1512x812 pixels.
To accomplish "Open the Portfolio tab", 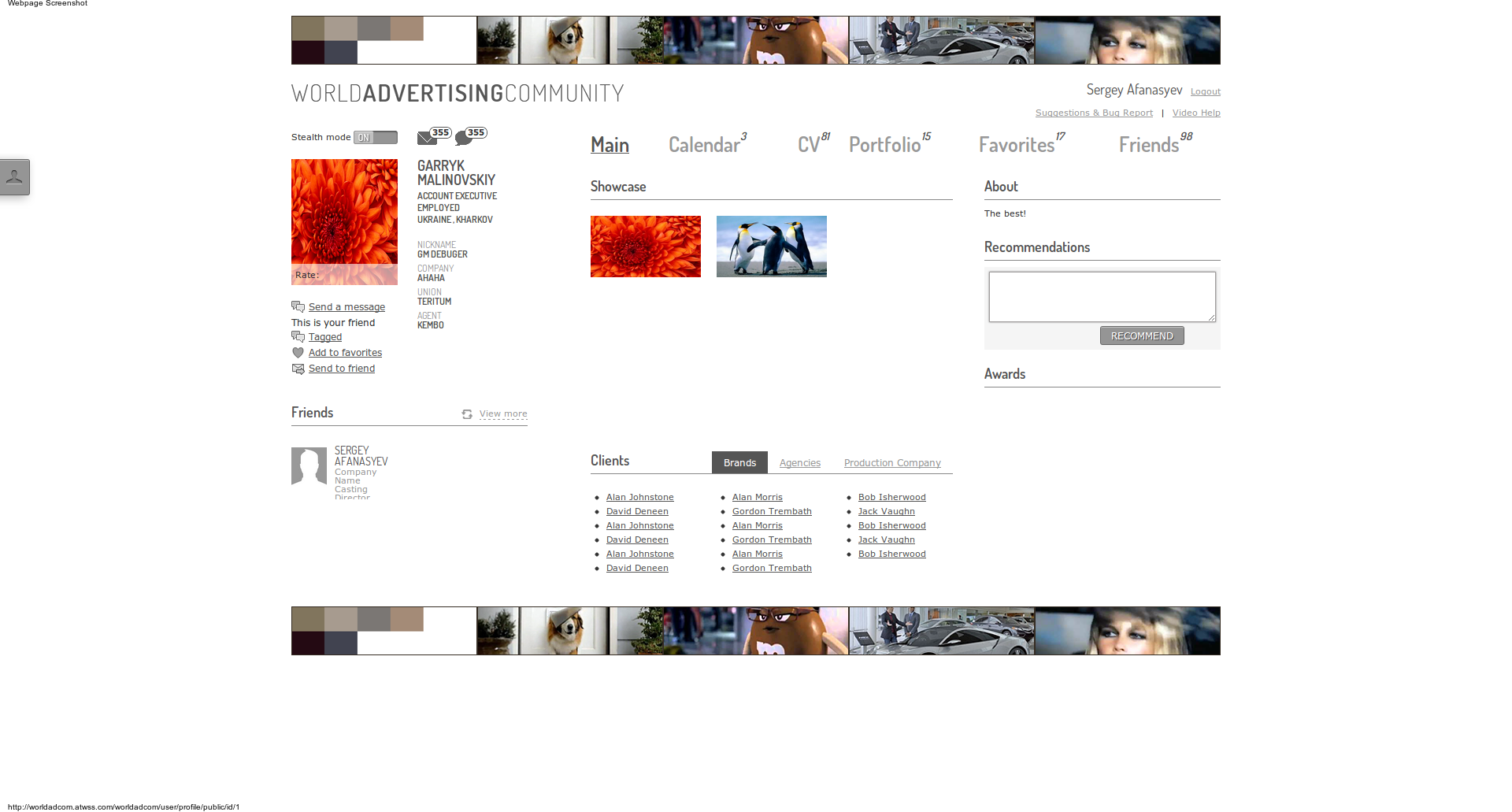I will click(884, 145).
